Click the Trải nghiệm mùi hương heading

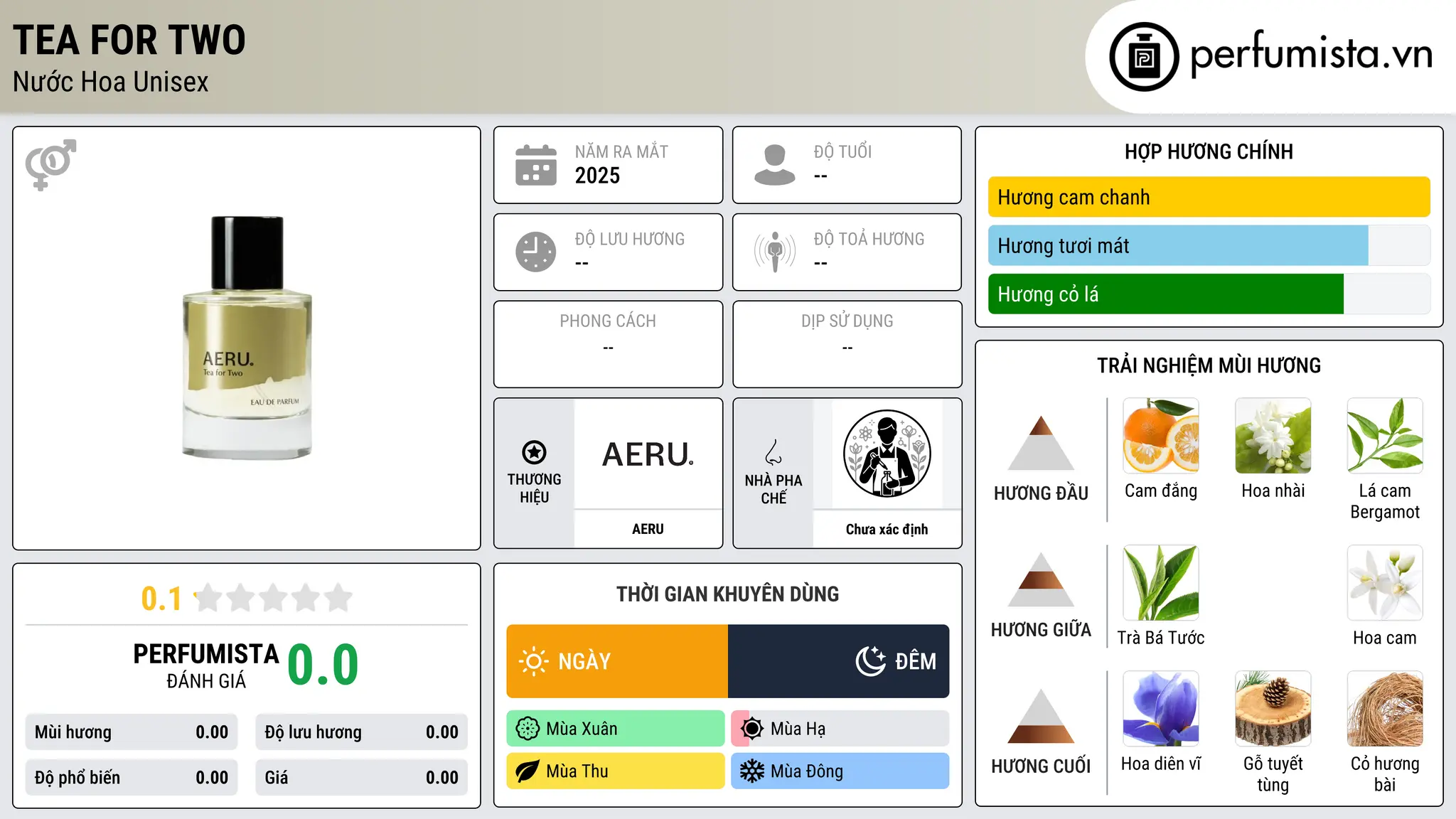[x=1209, y=365]
